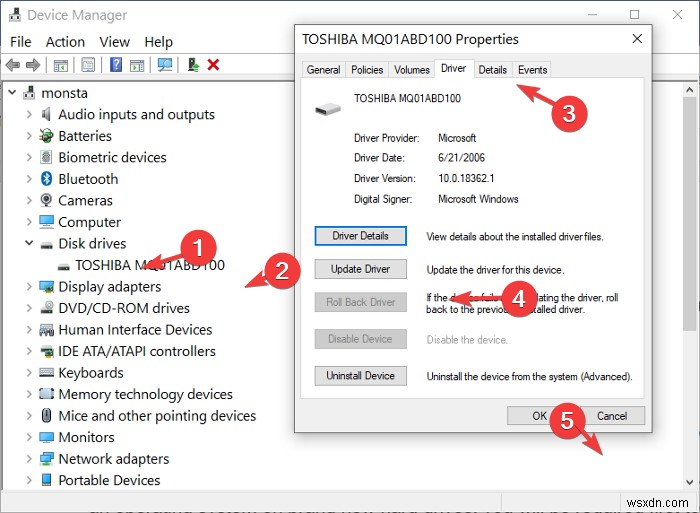Switch to the Details tab
This screenshot has width=700, height=513.
(x=493, y=70)
